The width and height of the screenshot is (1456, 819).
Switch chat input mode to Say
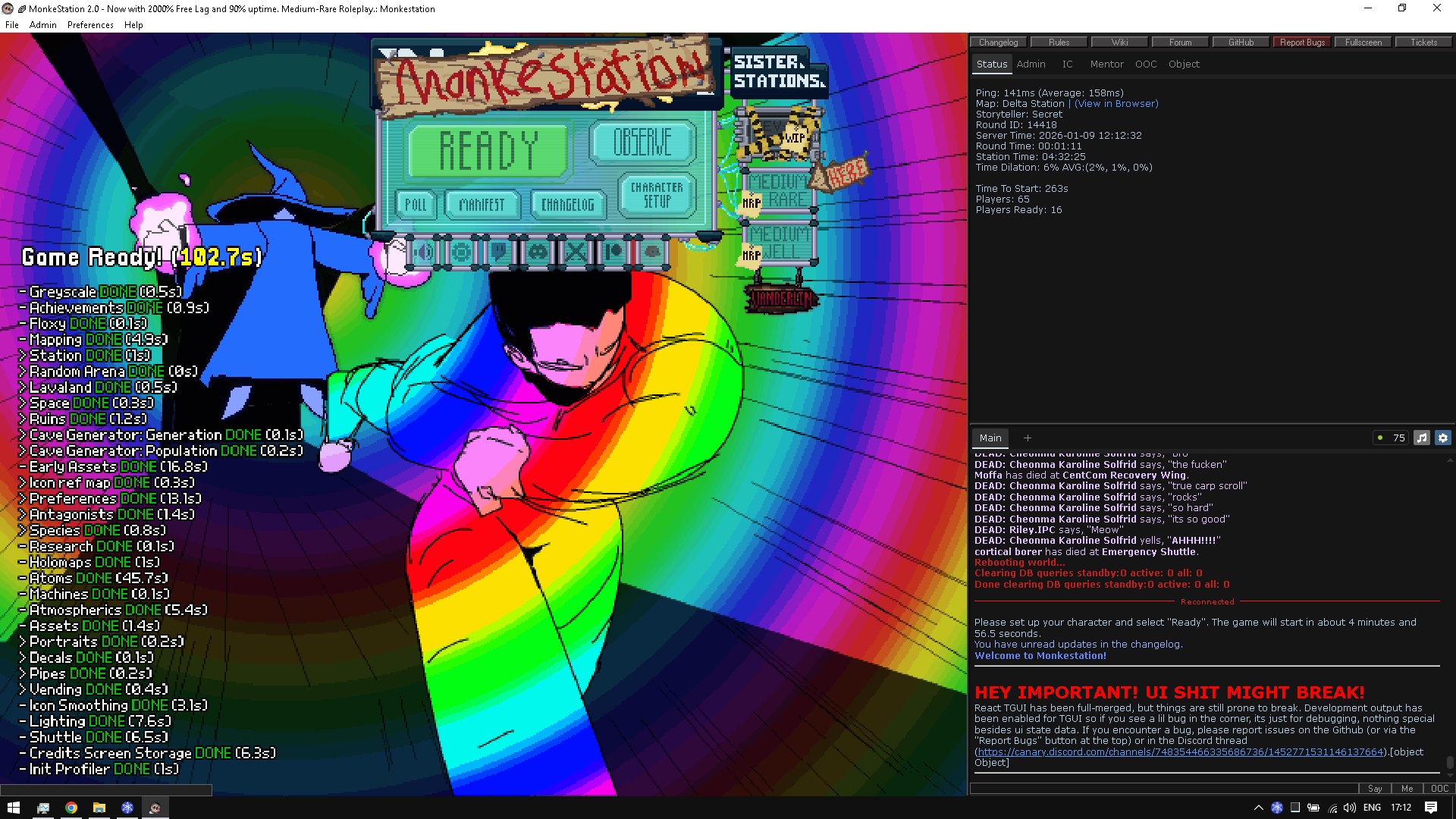(x=1374, y=789)
